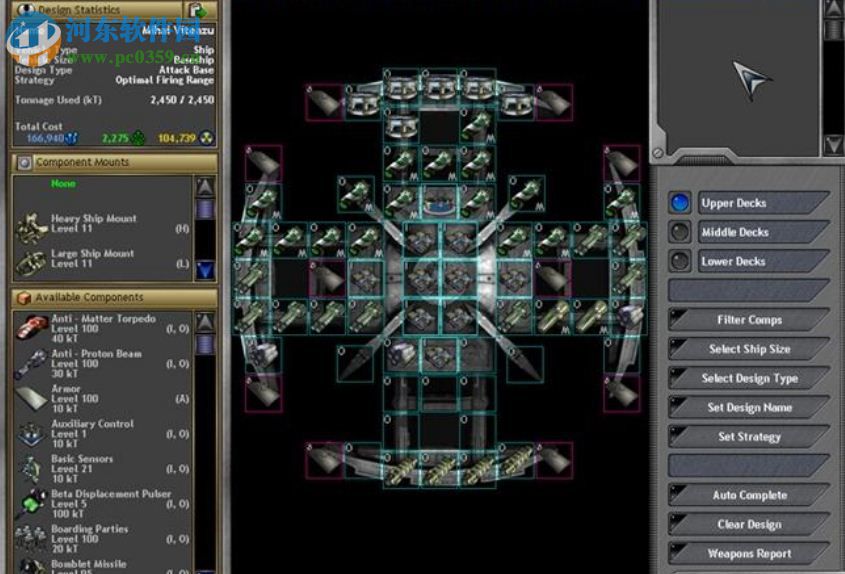The width and height of the screenshot is (845, 574).
Task: Click the Available Components header box icon
Action: click(24, 298)
